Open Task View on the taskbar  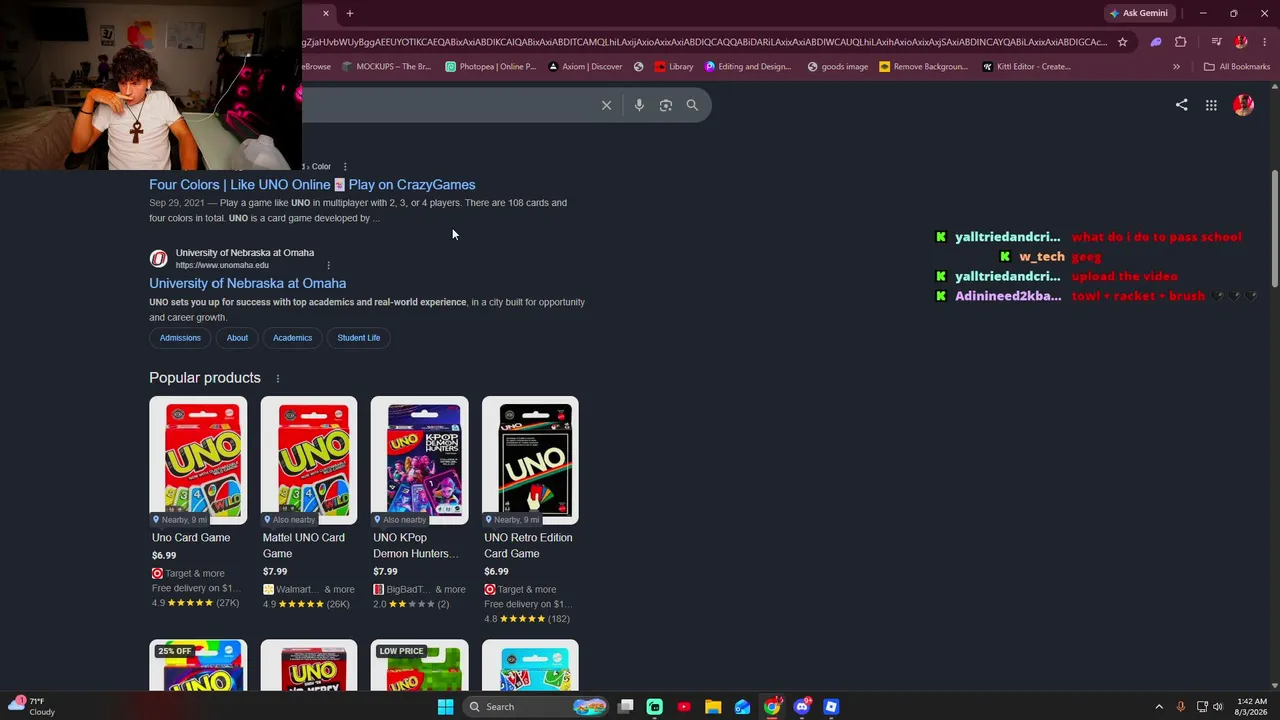point(626,707)
